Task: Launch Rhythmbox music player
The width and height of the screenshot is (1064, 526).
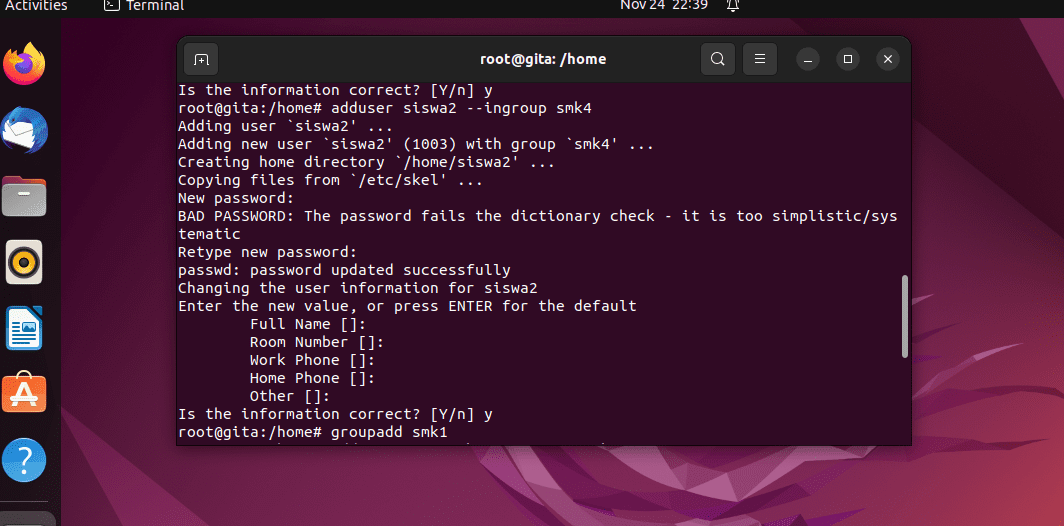Action: tap(24, 262)
